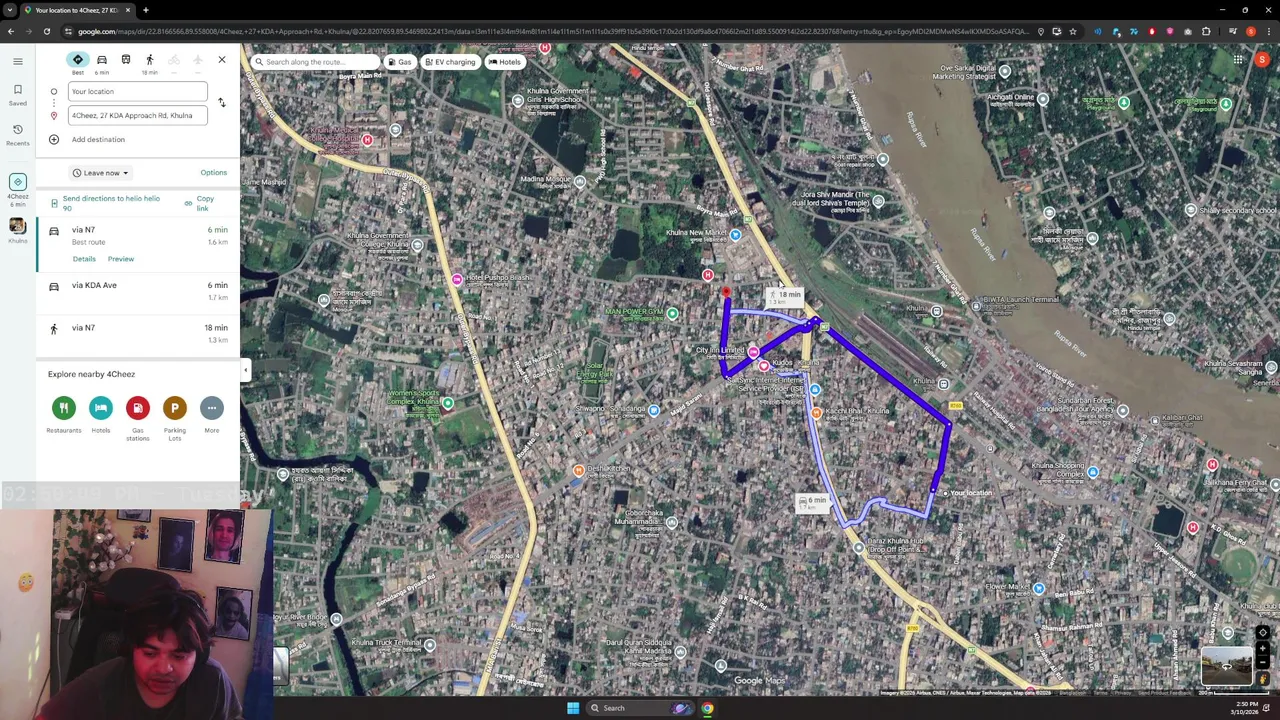Click the Khulna New Market map marker
Image resolution: width=1280 pixels, height=720 pixels.
(x=735, y=235)
